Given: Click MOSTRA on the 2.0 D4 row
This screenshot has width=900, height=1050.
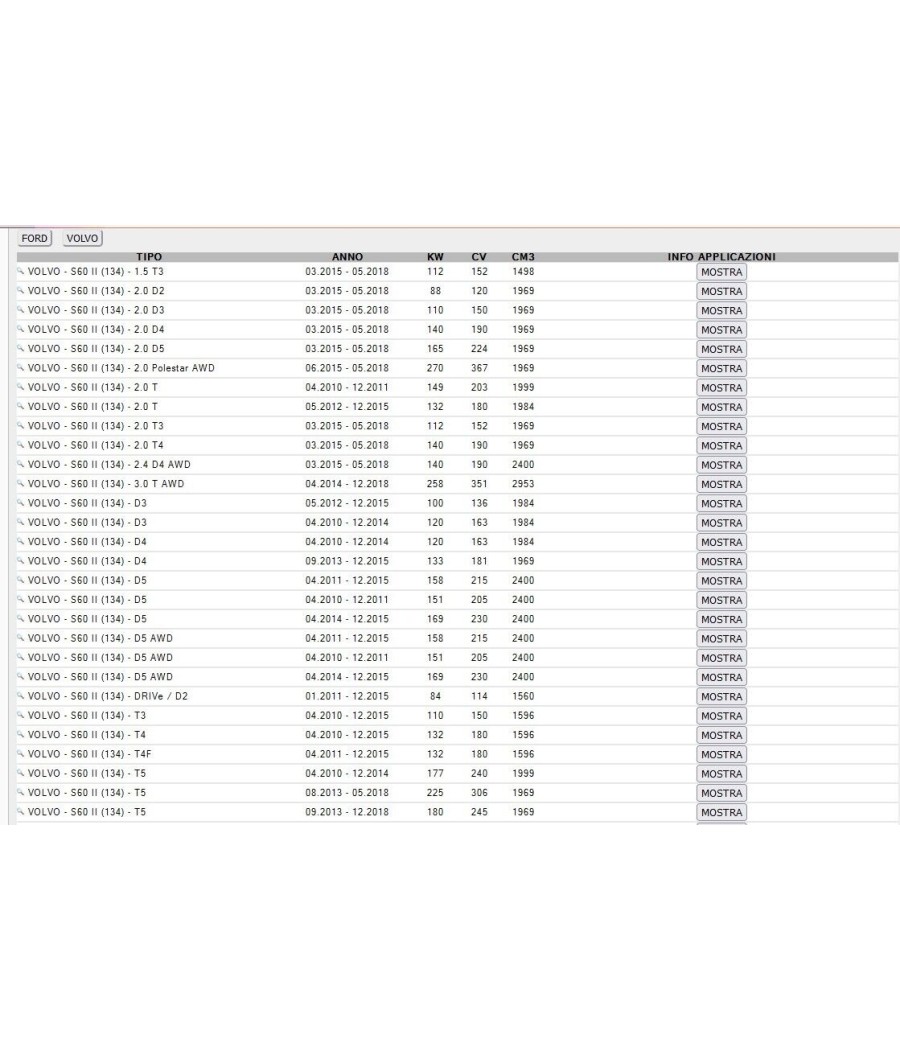Looking at the screenshot, I should [x=721, y=330].
